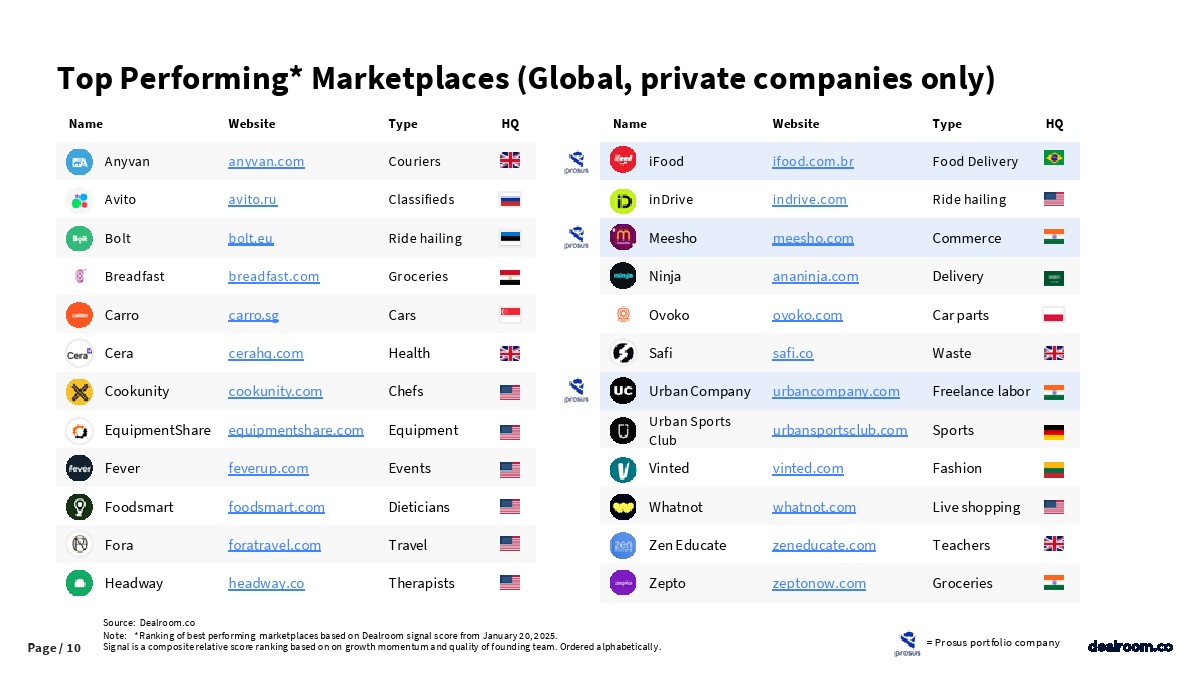Click the Website column header on left table
1200x675 pixels.
point(251,124)
